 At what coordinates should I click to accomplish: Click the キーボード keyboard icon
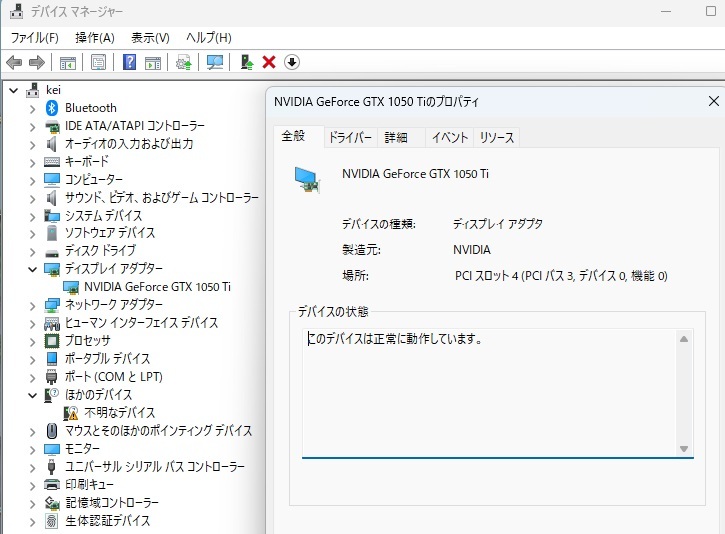point(52,162)
